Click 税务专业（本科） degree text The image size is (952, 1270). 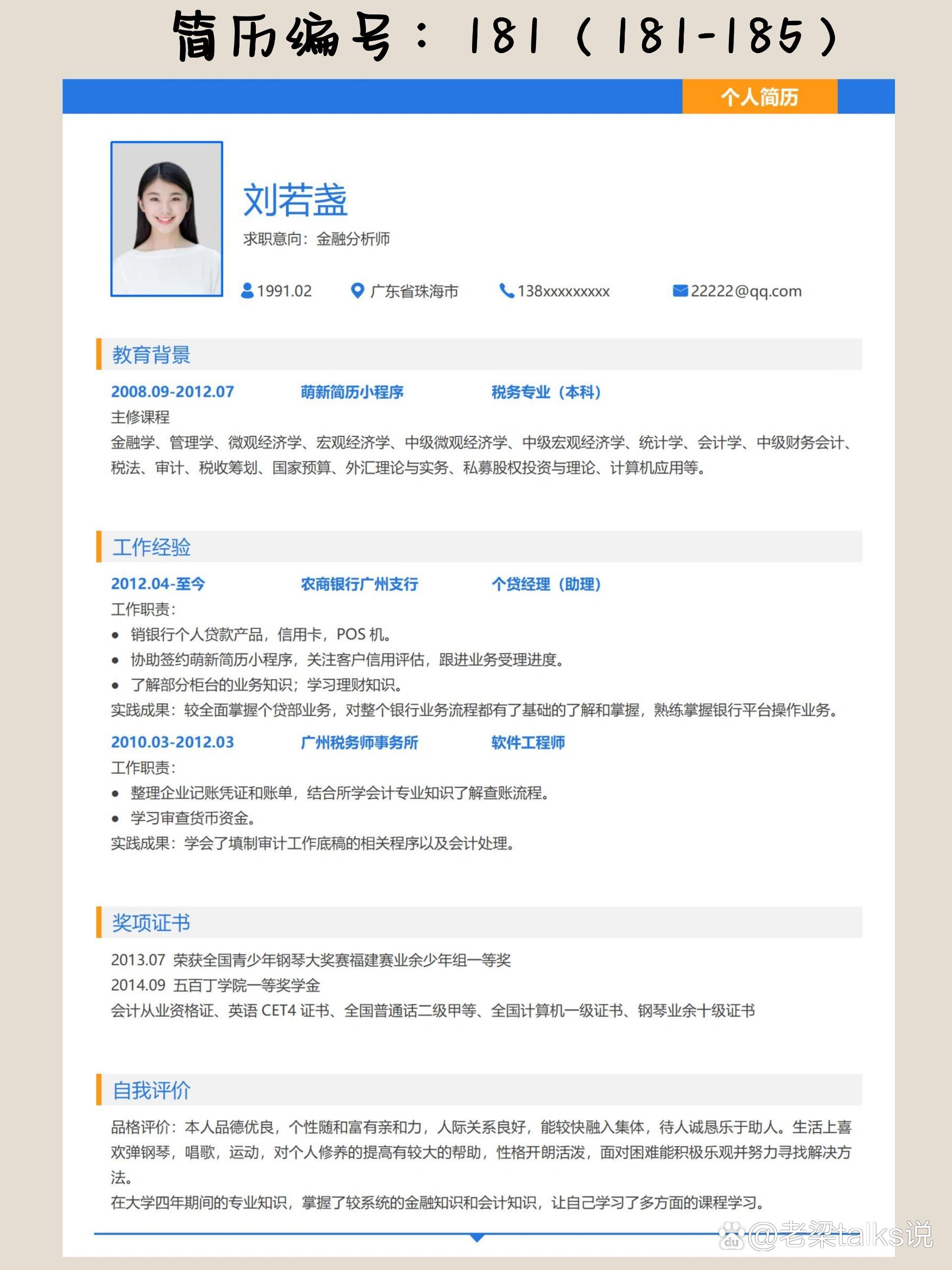pos(546,391)
